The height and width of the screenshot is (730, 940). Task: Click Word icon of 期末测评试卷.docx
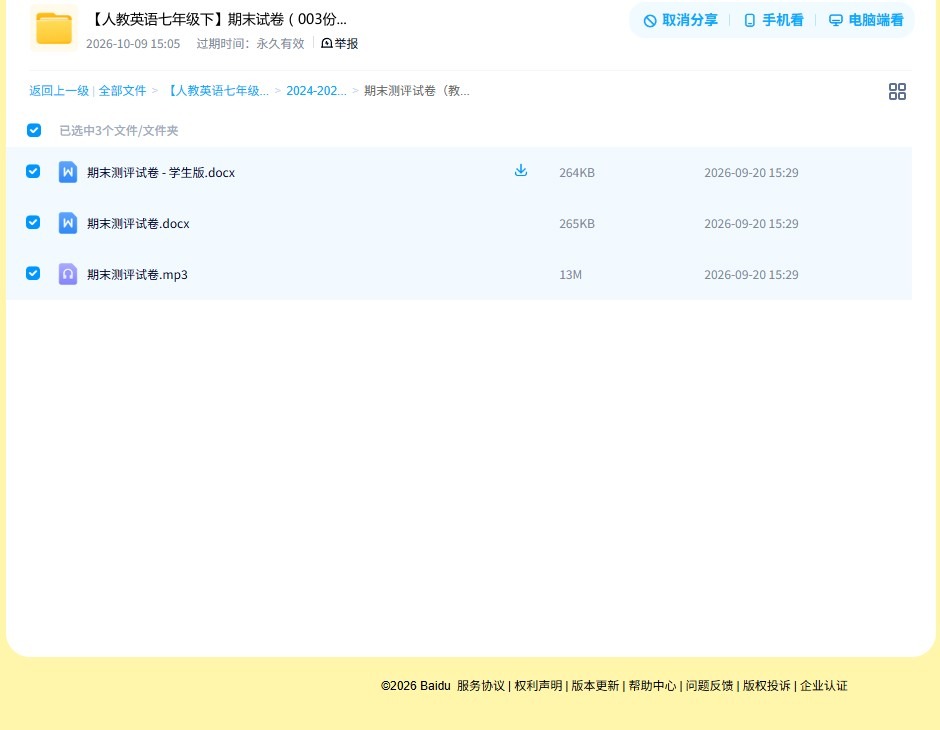(x=68, y=223)
